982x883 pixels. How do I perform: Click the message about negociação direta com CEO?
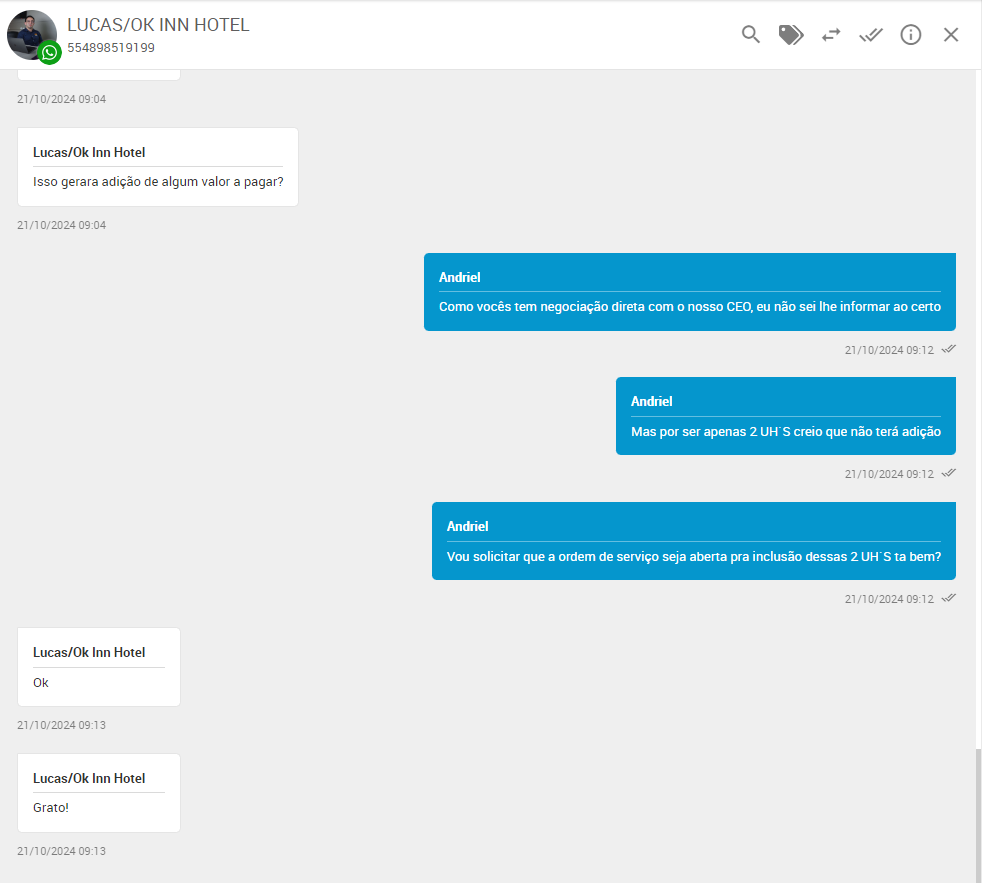(x=689, y=306)
